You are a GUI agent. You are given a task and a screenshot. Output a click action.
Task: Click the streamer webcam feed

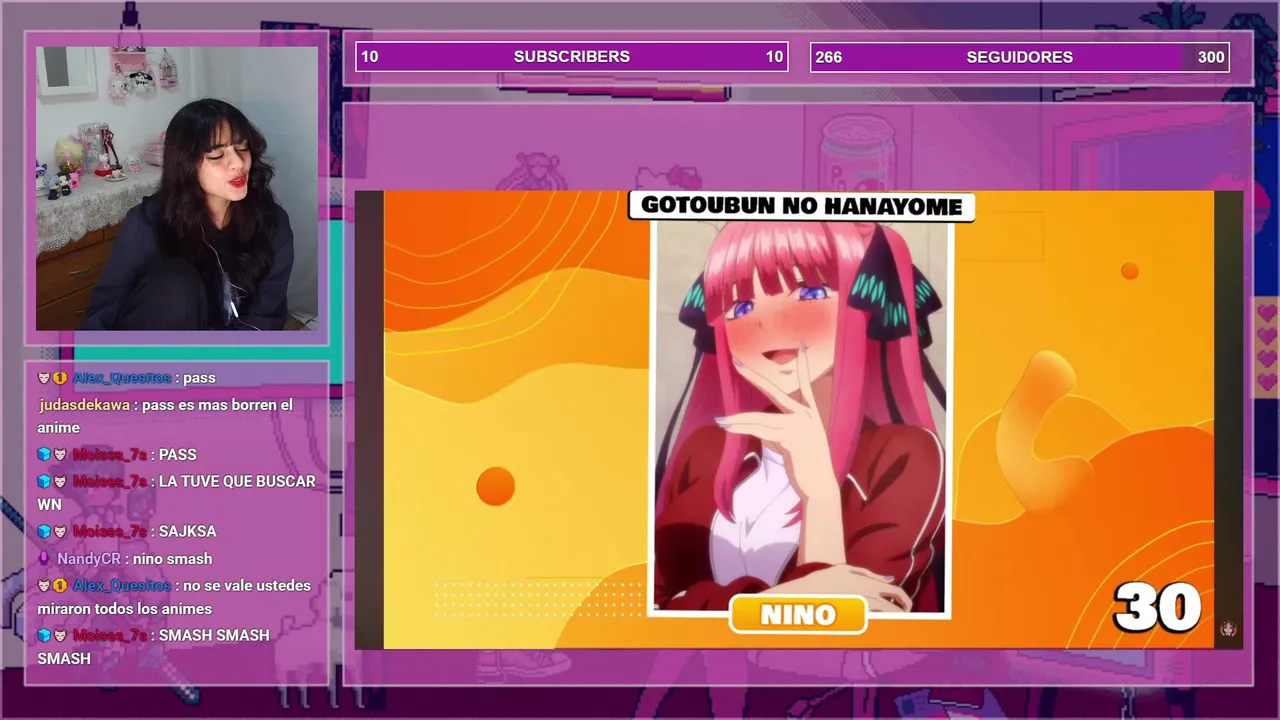click(x=177, y=188)
